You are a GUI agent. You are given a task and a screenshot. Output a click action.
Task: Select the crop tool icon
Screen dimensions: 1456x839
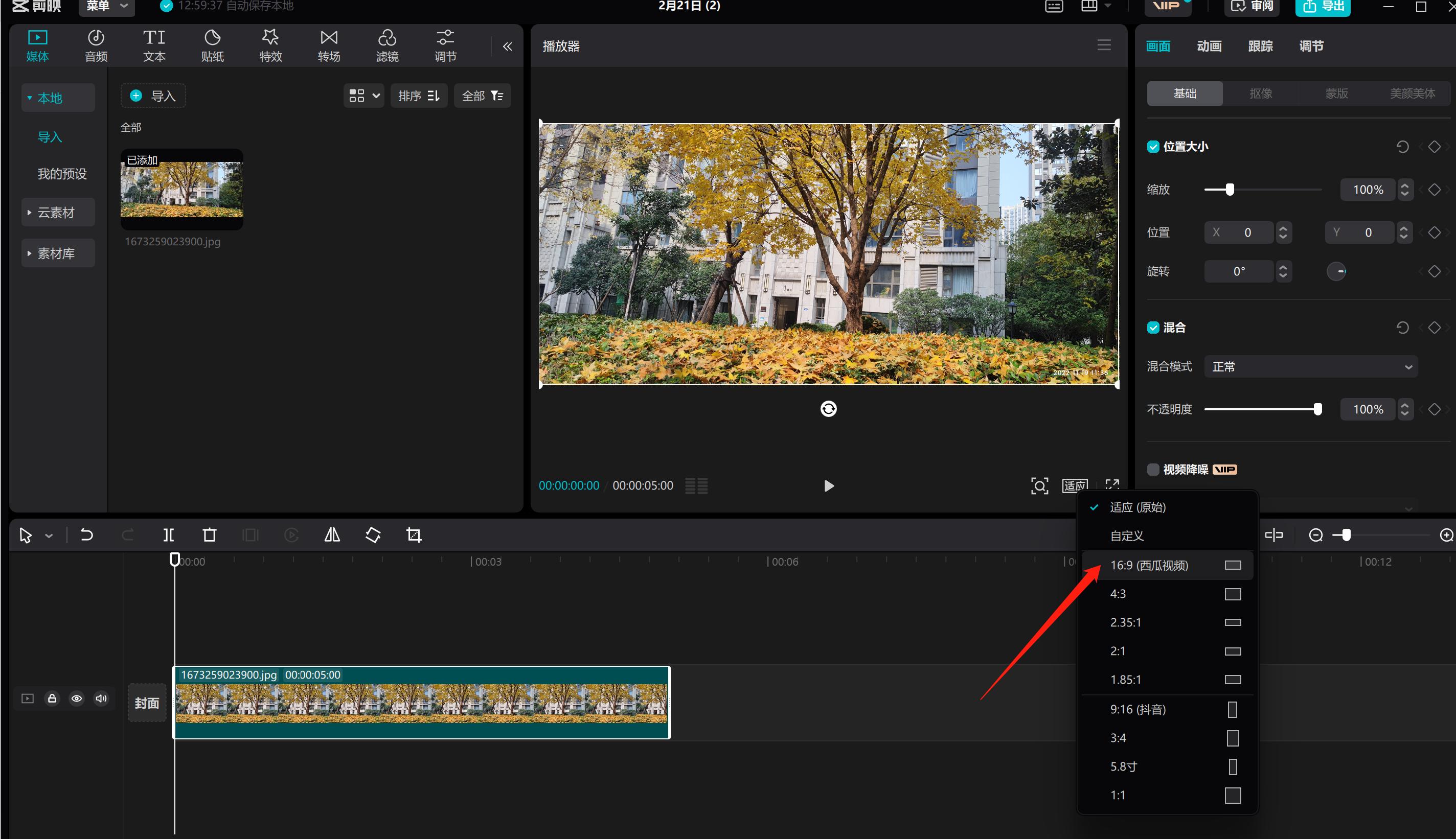coord(414,535)
